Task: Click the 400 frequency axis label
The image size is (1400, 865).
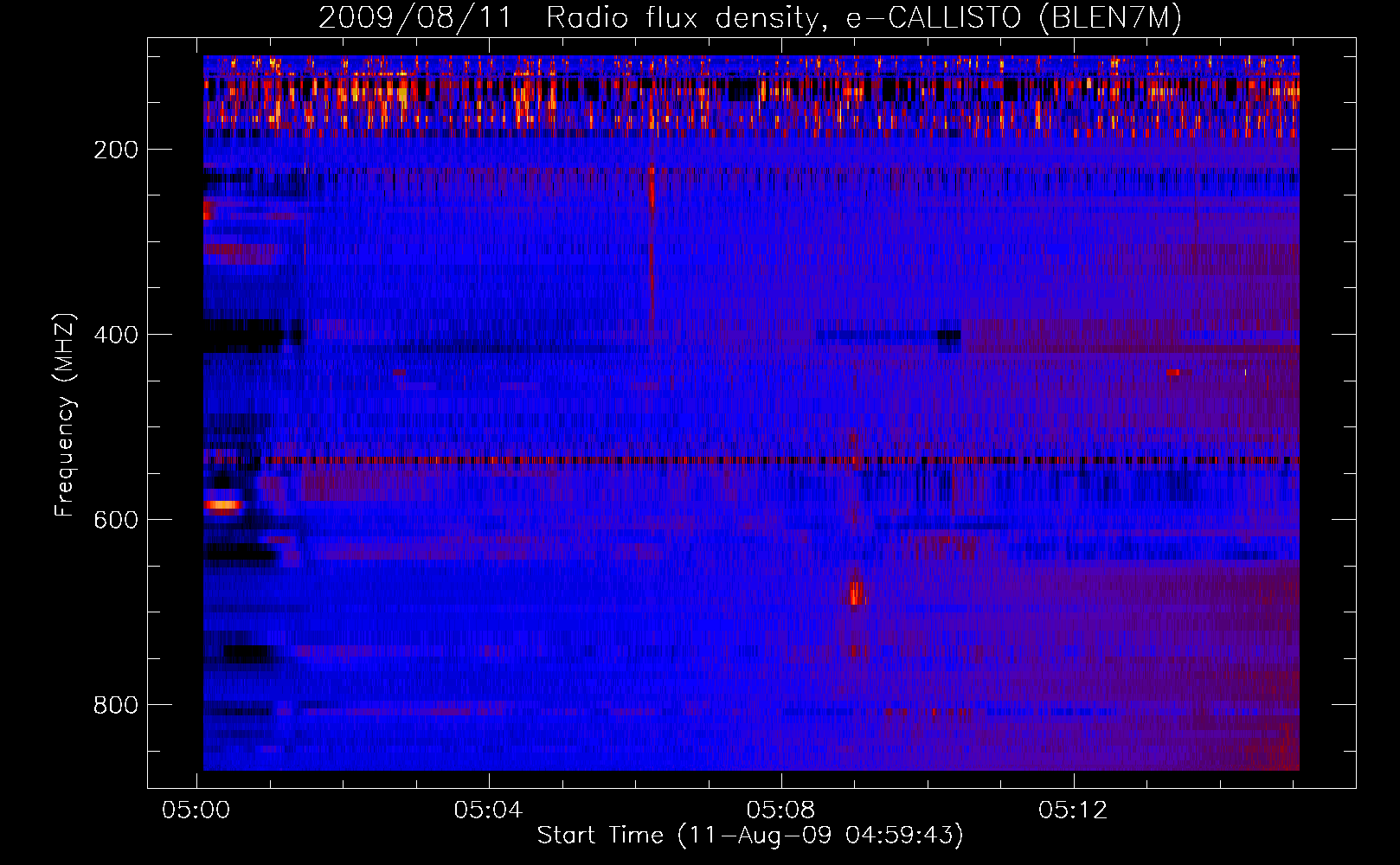Action: click(116, 335)
